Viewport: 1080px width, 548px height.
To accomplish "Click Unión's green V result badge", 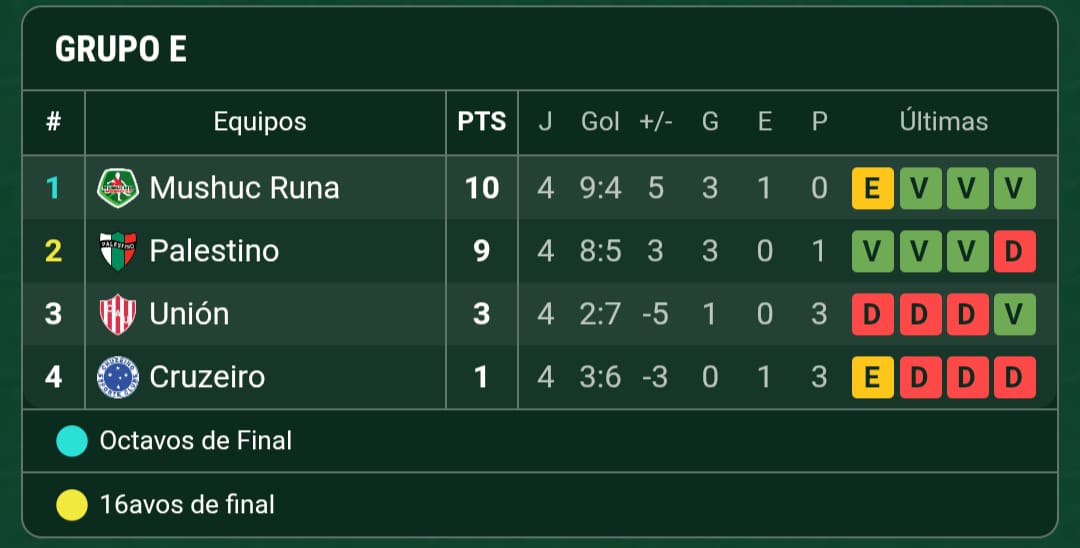I will click(1014, 314).
